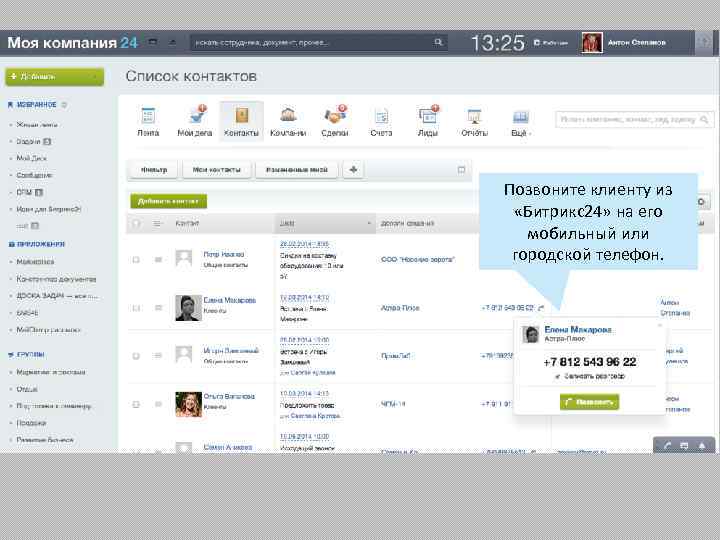The width and height of the screenshot is (720, 540).
Task: Click the Моя компания 24 logo
Action: tap(73, 43)
